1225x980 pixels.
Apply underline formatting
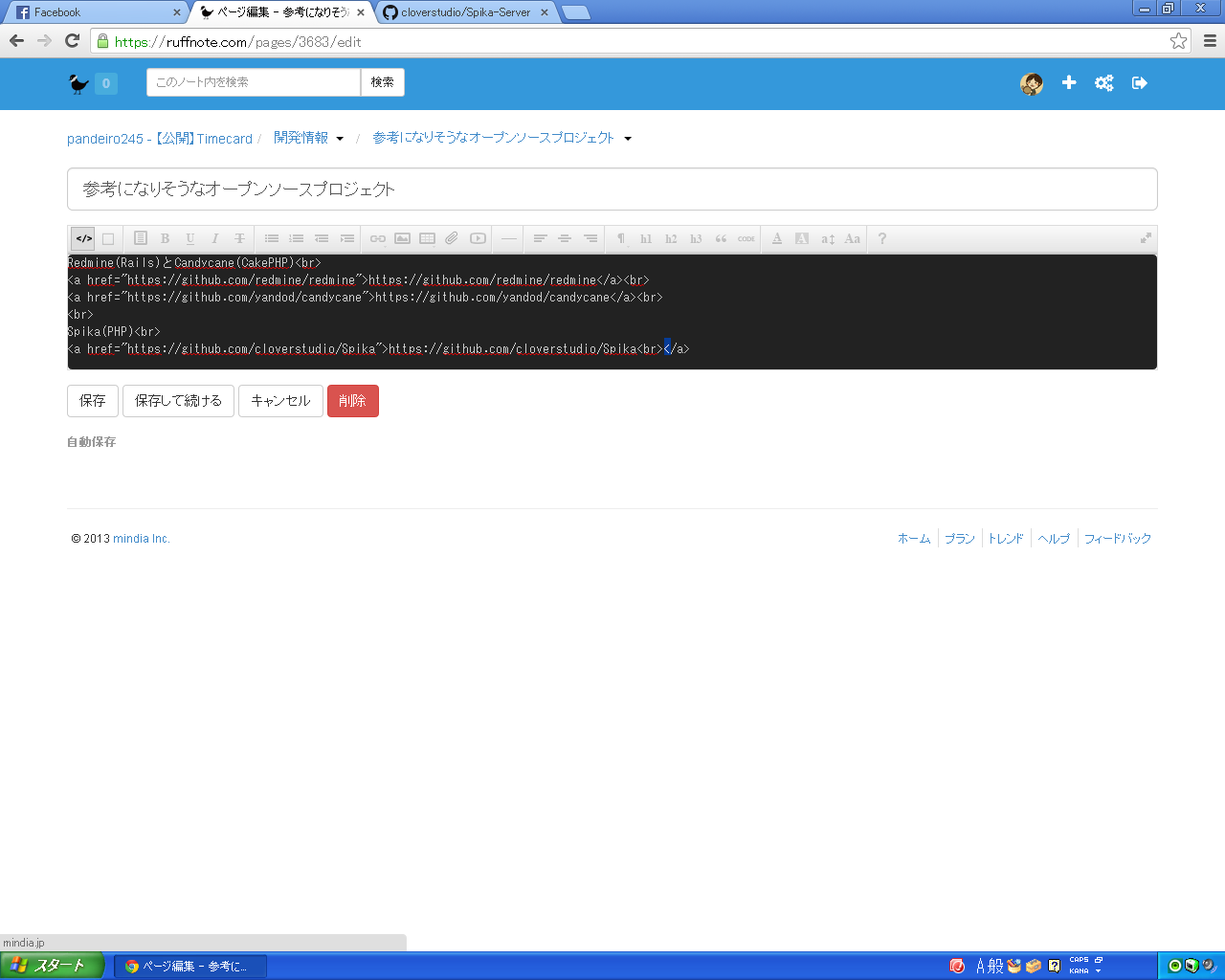tap(189, 238)
